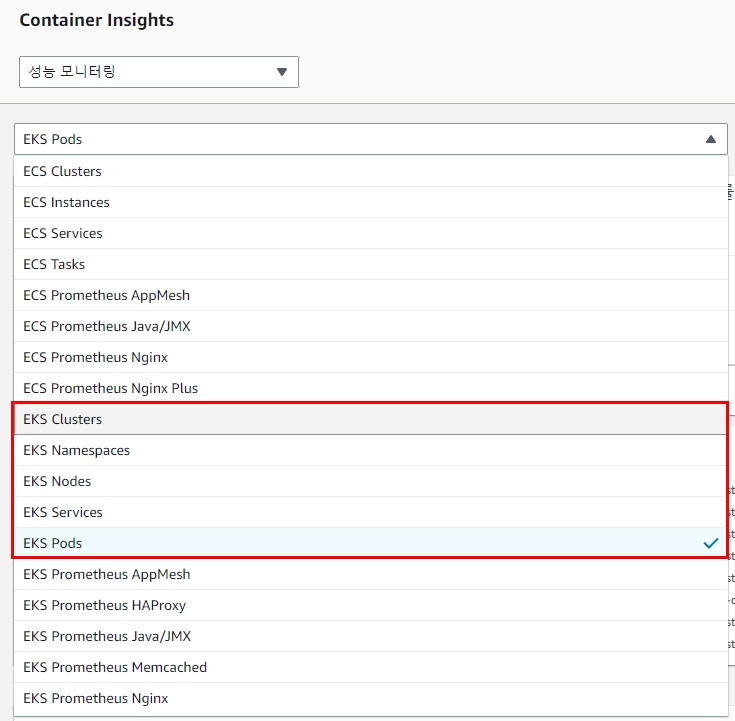Viewport: 735px width, 721px height.
Task: Select EKS Prometheus Java/JMX entry
Action: [x=371, y=636]
